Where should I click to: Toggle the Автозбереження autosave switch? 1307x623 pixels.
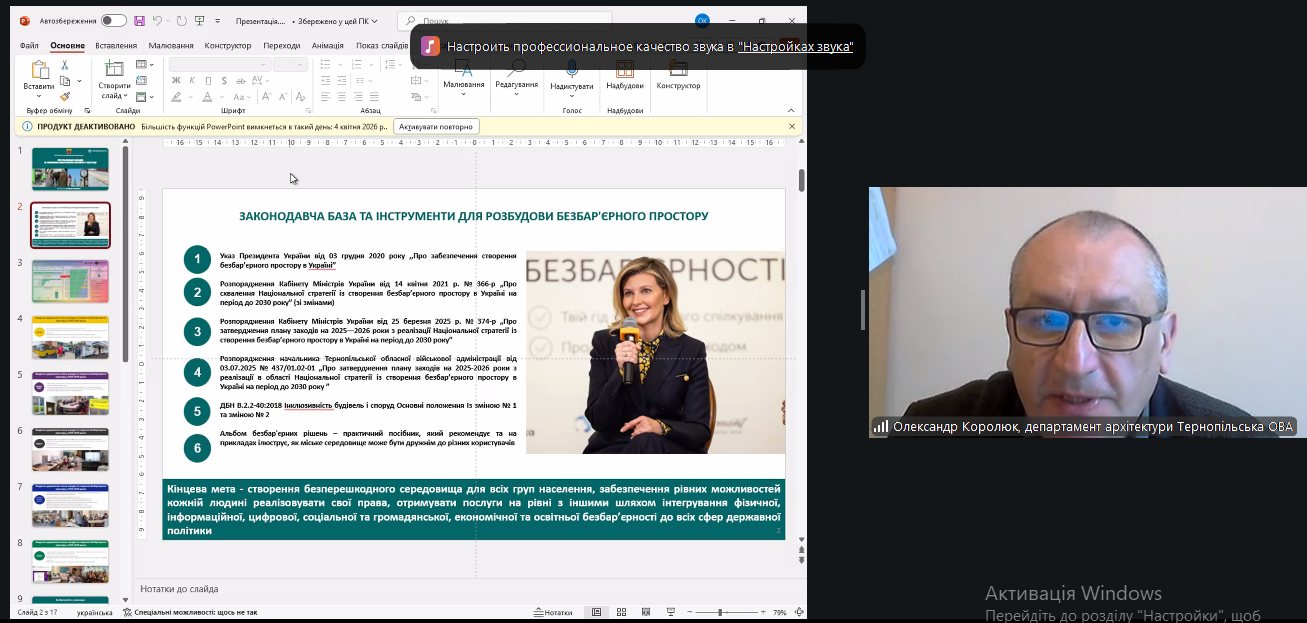click(x=113, y=20)
